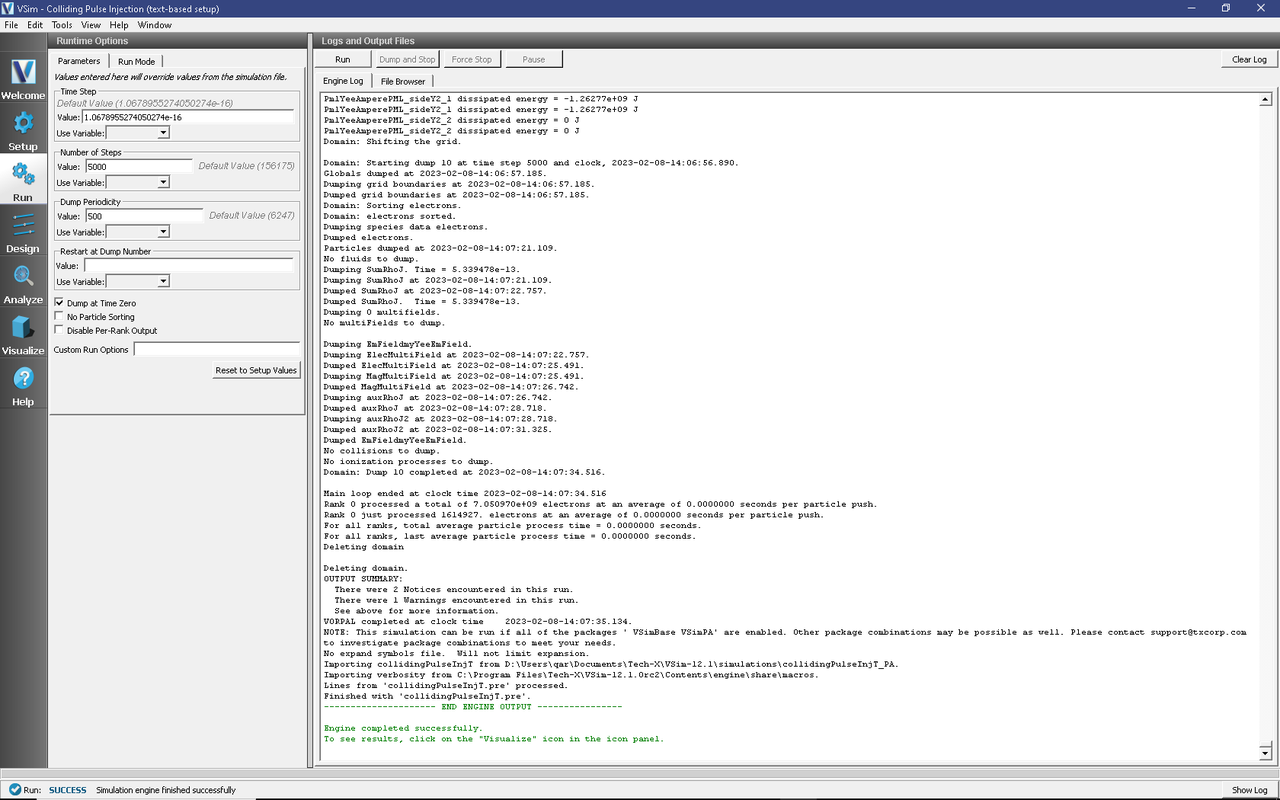Click the Dump and Stop button
The width and height of the screenshot is (1280, 800).
point(407,59)
